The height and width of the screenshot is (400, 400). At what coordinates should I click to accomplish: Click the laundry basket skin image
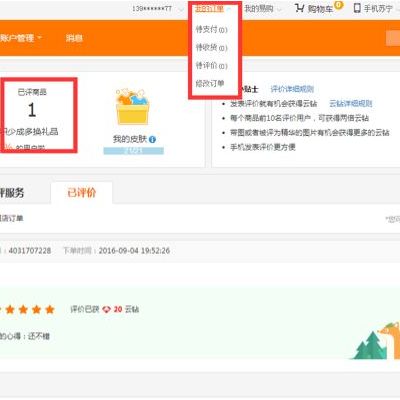point(132,106)
